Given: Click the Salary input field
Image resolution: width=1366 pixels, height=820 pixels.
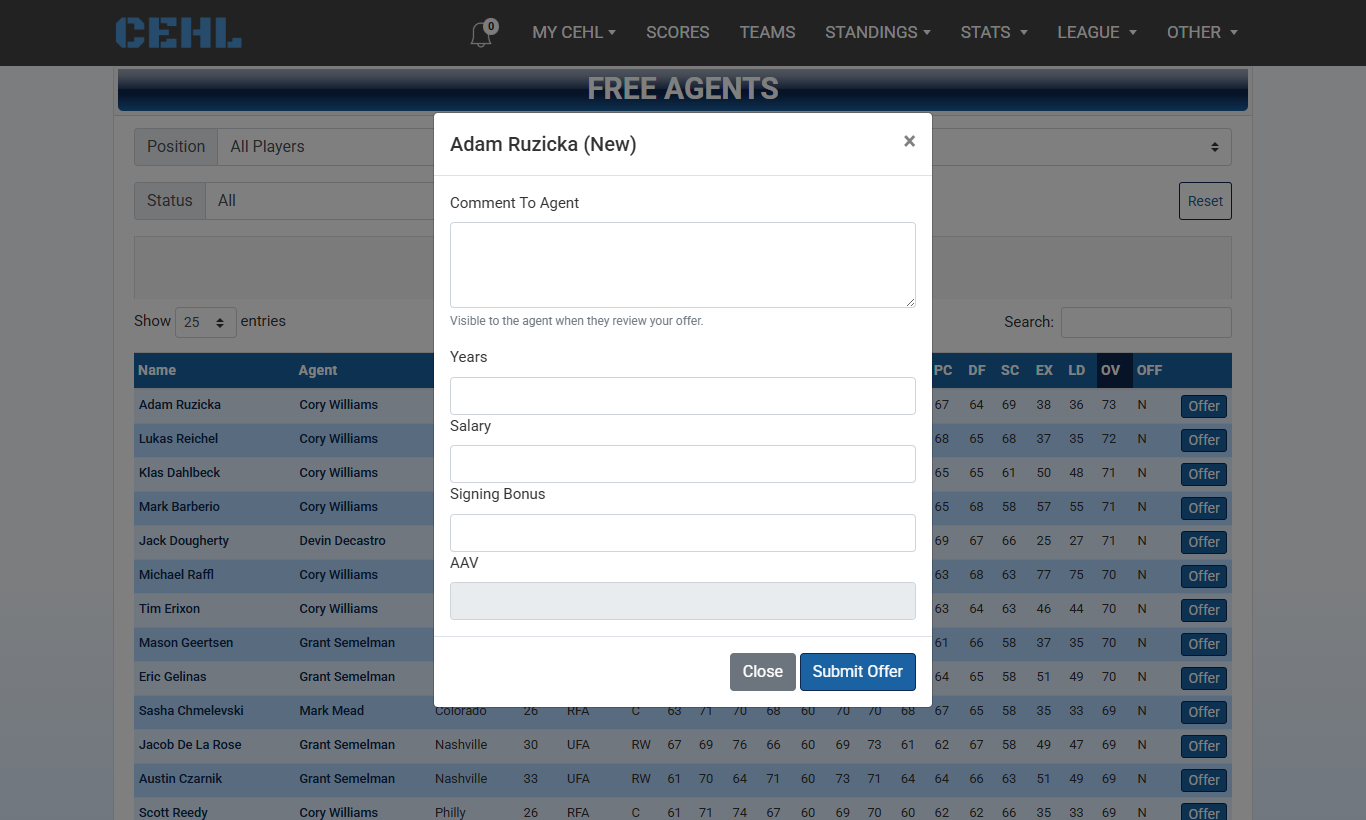Looking at the screenshot, I should pyautogui.click(x=683, y=464).
